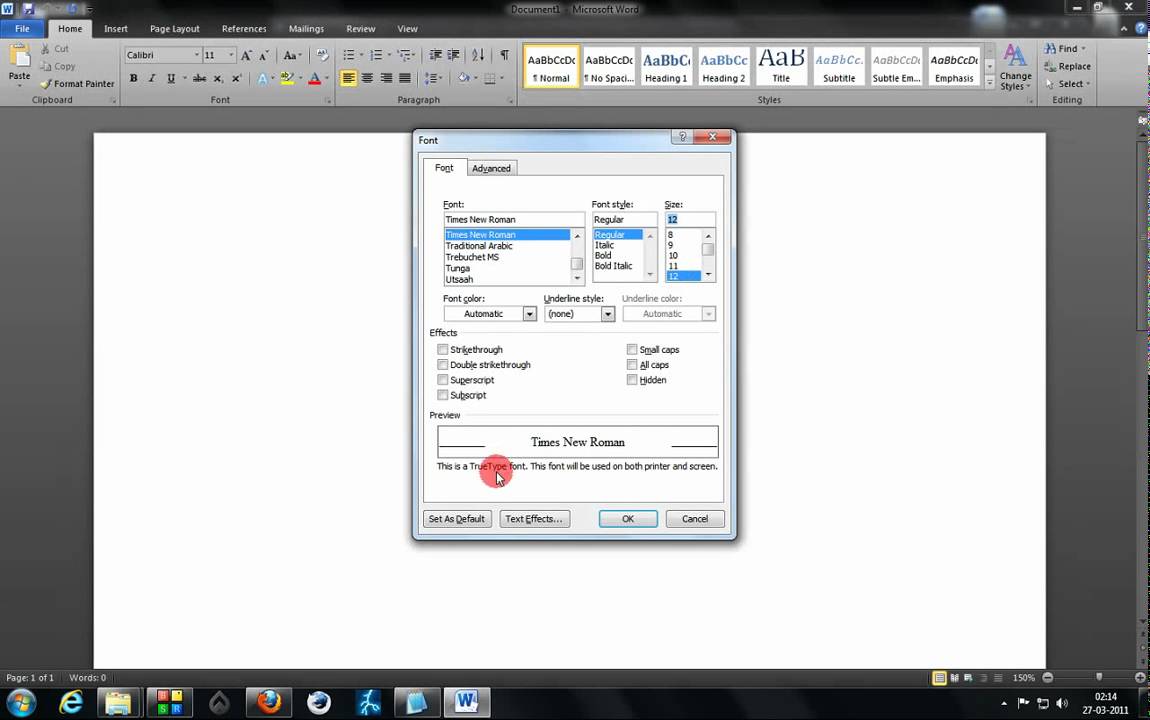Center align text
Image resolution: width=1150 pixels, height=720 pixels.
(367, 78)
